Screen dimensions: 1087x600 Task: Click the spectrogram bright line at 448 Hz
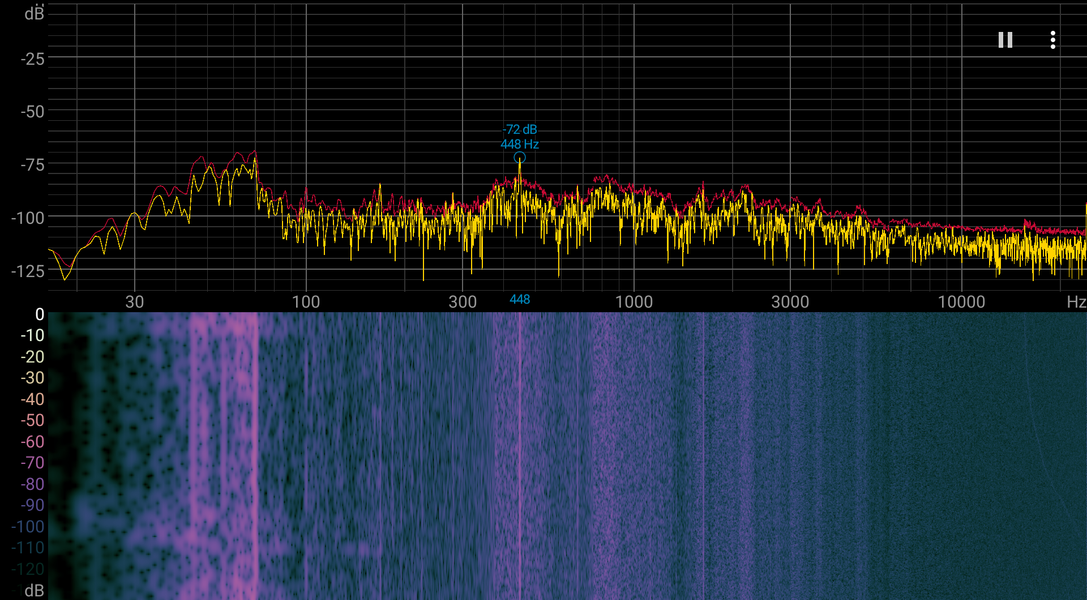coord(519,456)
